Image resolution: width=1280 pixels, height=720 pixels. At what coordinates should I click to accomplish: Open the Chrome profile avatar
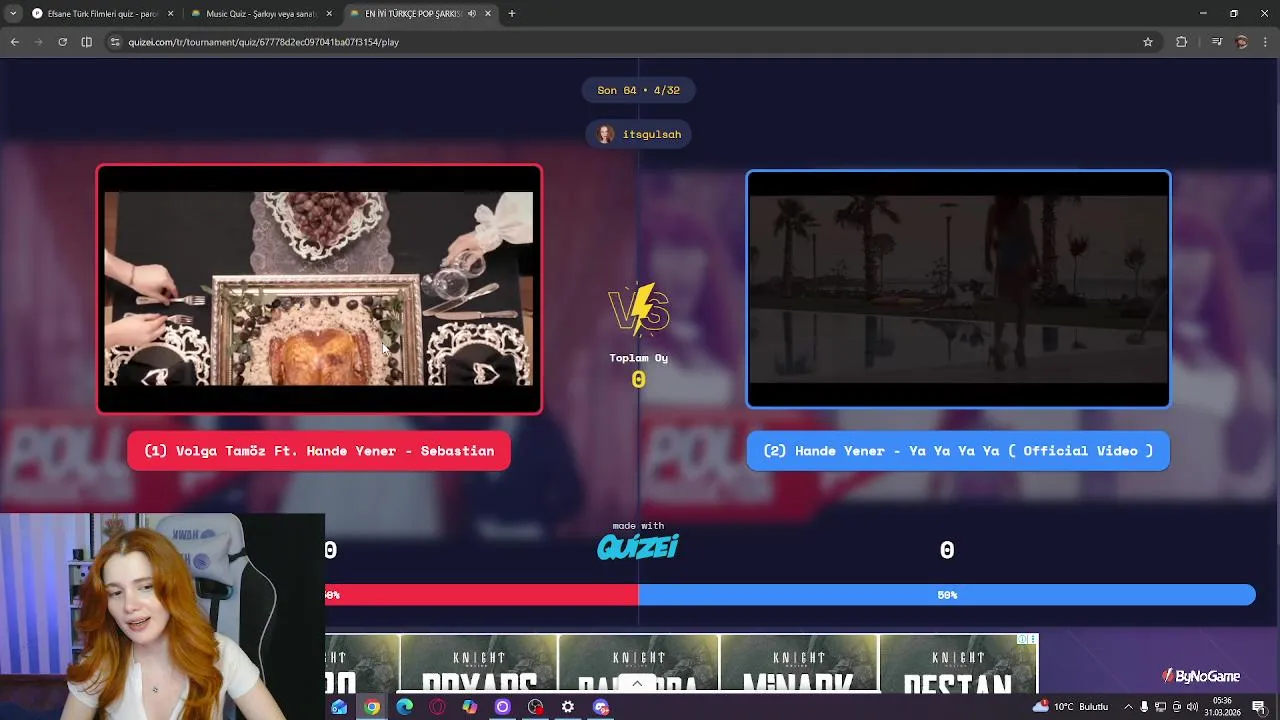tap(1242, 42)
